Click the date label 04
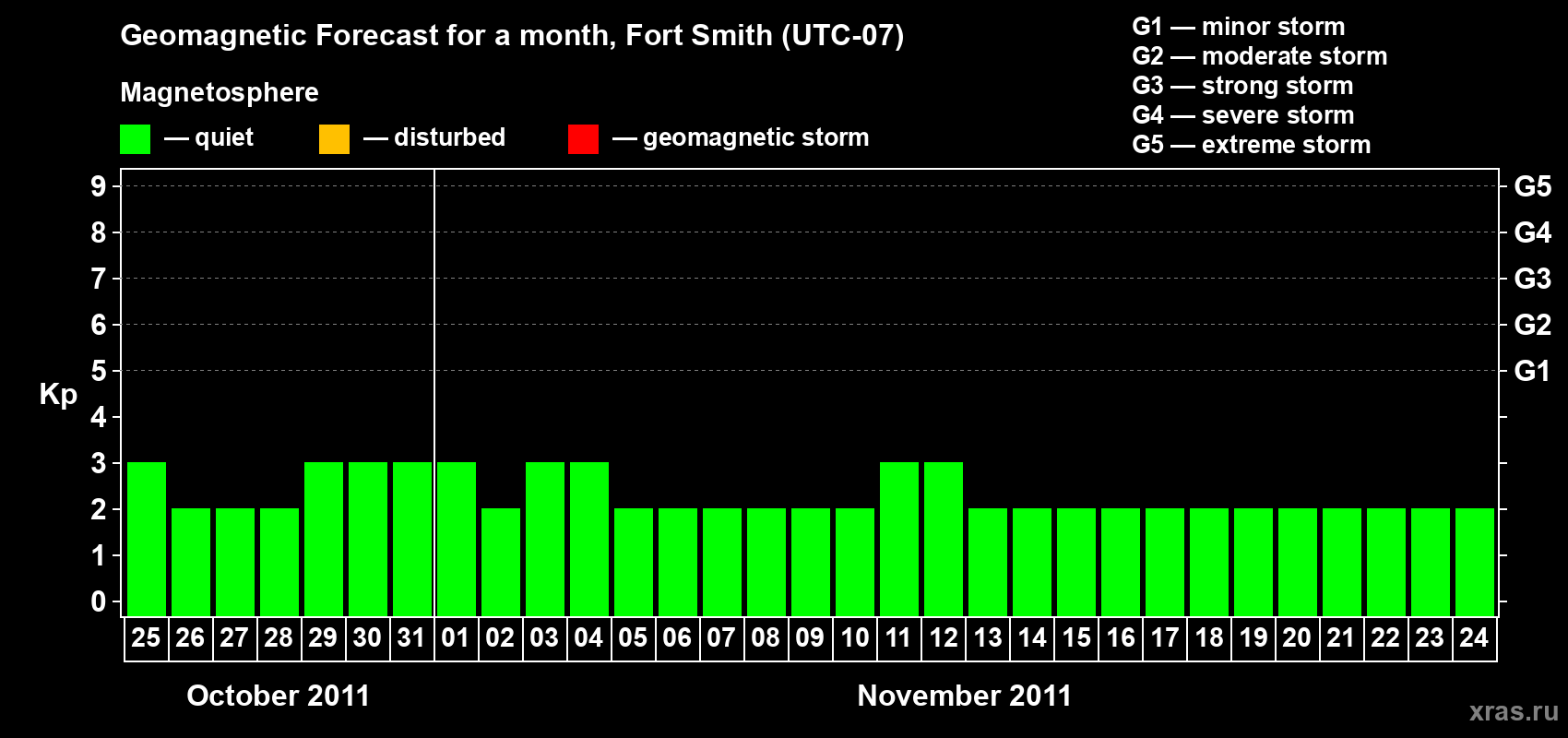1568x738 pixels. click(588, 638)
